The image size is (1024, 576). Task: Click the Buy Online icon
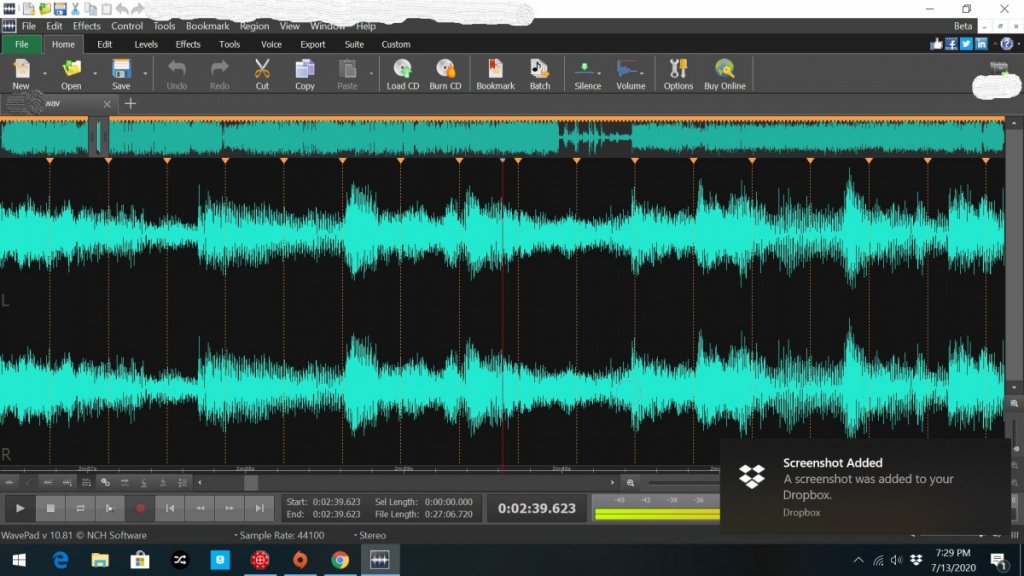point(724,74)
